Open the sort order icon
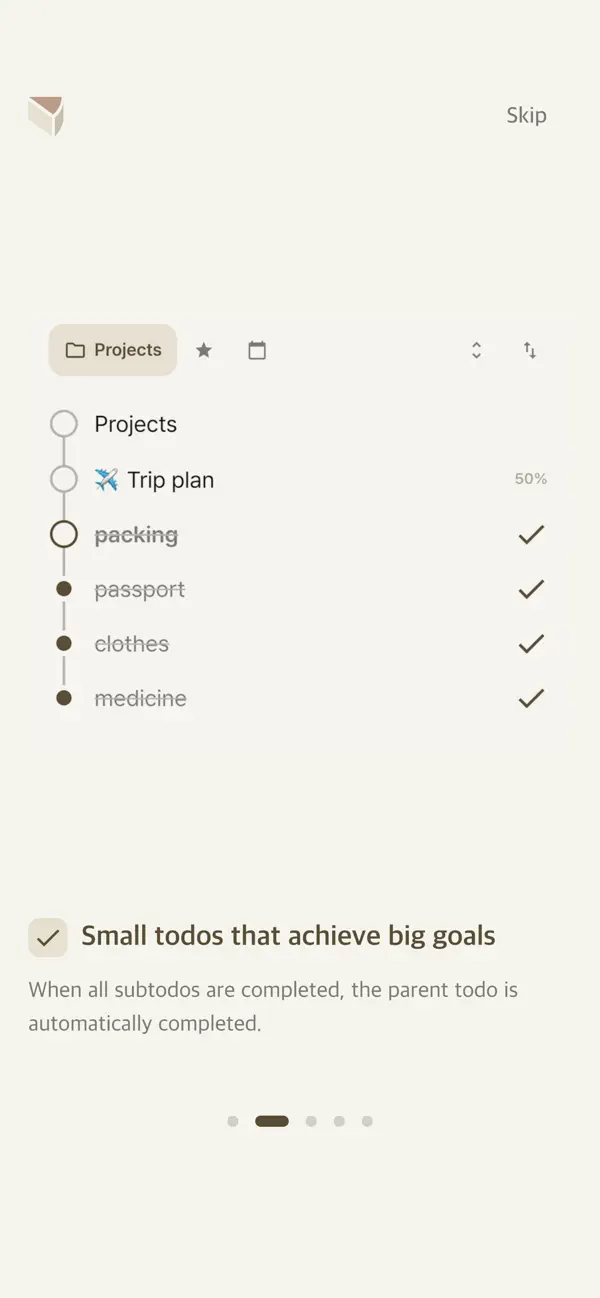The height and width of the screenshot is (1298, 600). (531, 350)
